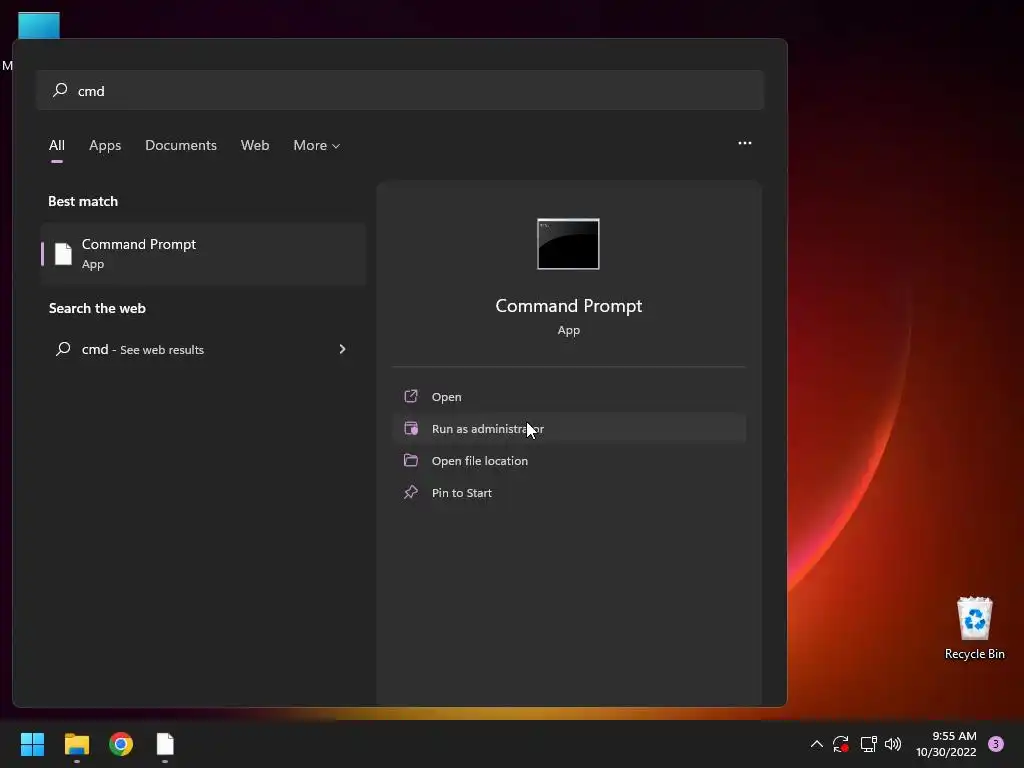Open cmd See web results

point(203,349)
